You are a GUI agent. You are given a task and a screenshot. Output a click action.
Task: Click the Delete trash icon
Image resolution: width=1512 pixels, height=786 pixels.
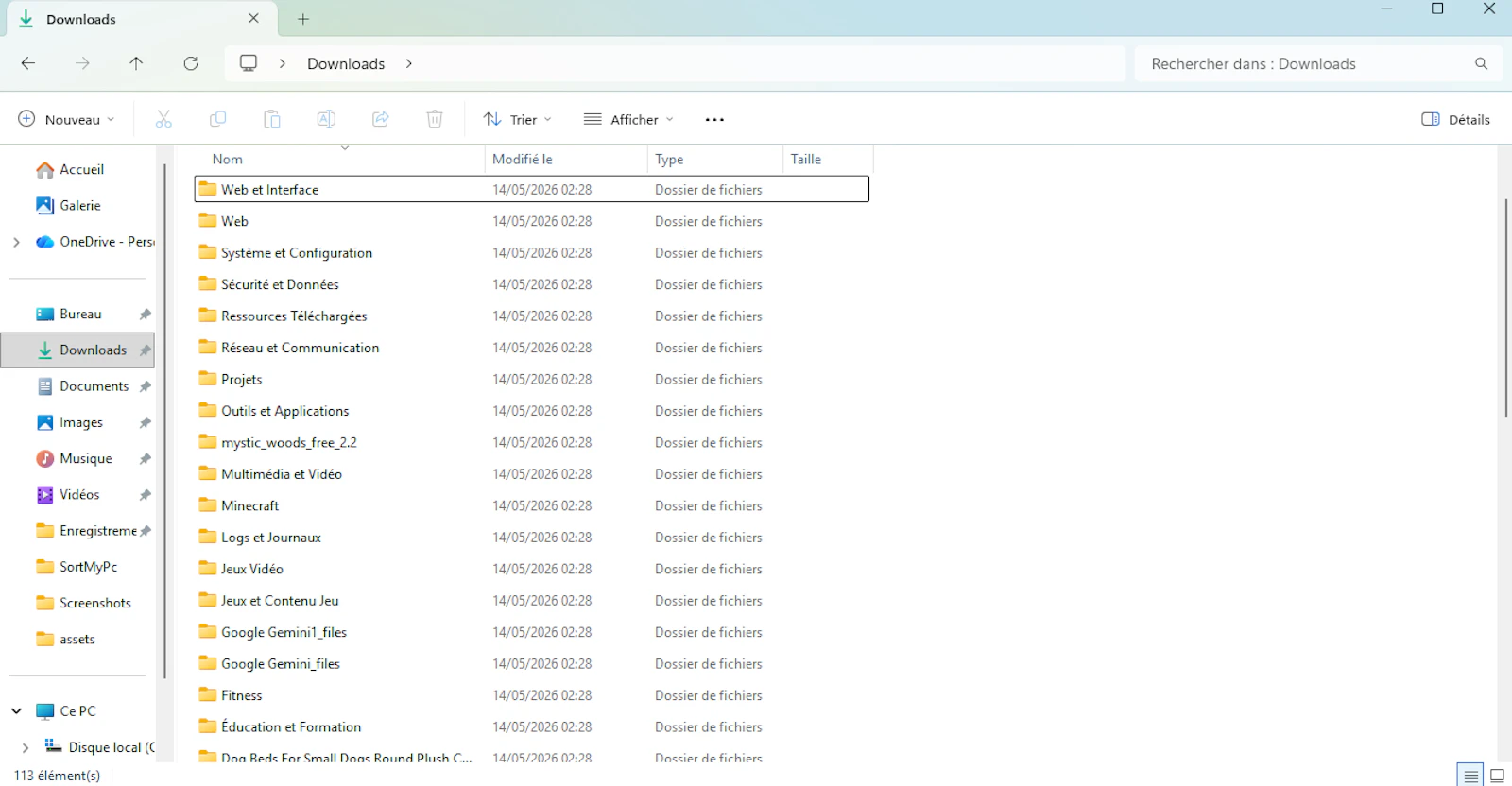pos(435,119)
